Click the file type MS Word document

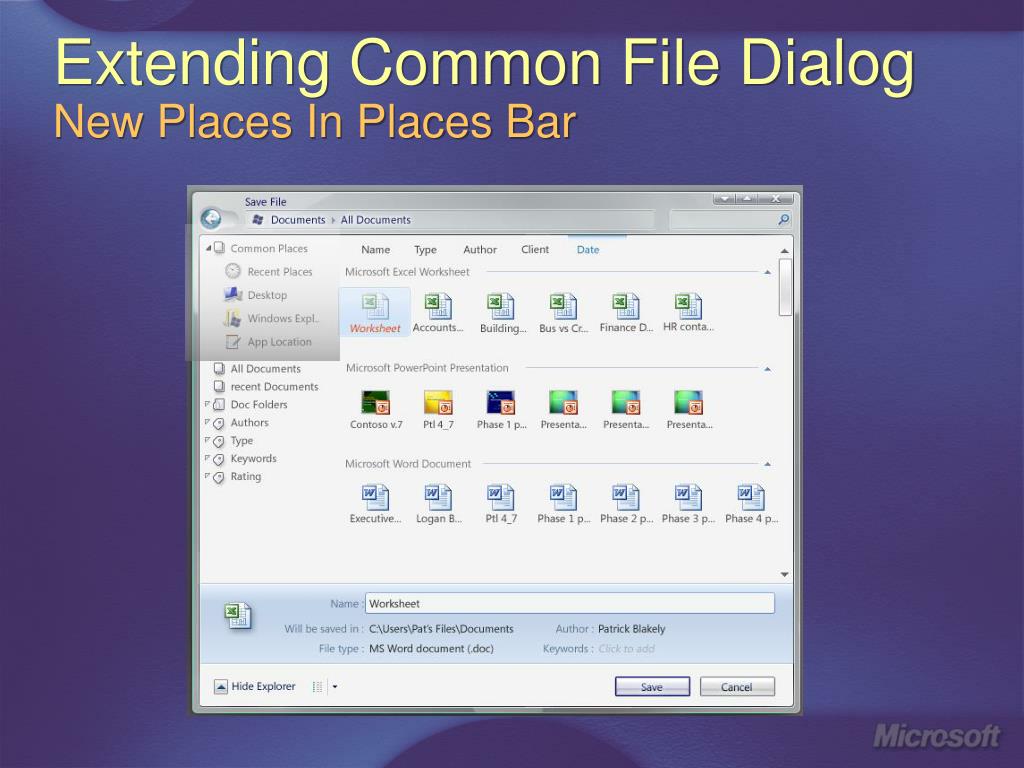431,648
